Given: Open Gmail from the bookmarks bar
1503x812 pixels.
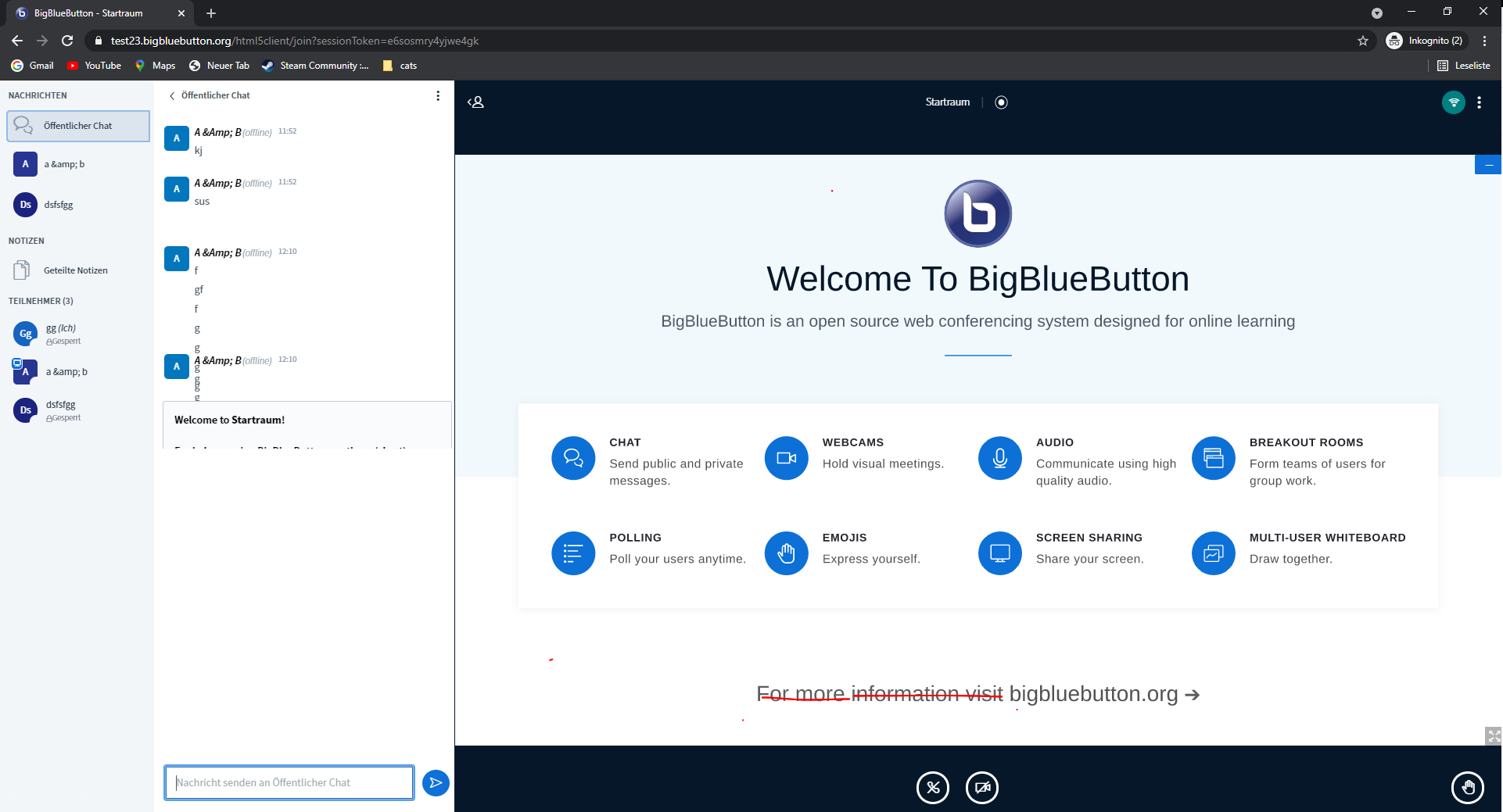Looking at the screenshot, I should tap(32, 66).
